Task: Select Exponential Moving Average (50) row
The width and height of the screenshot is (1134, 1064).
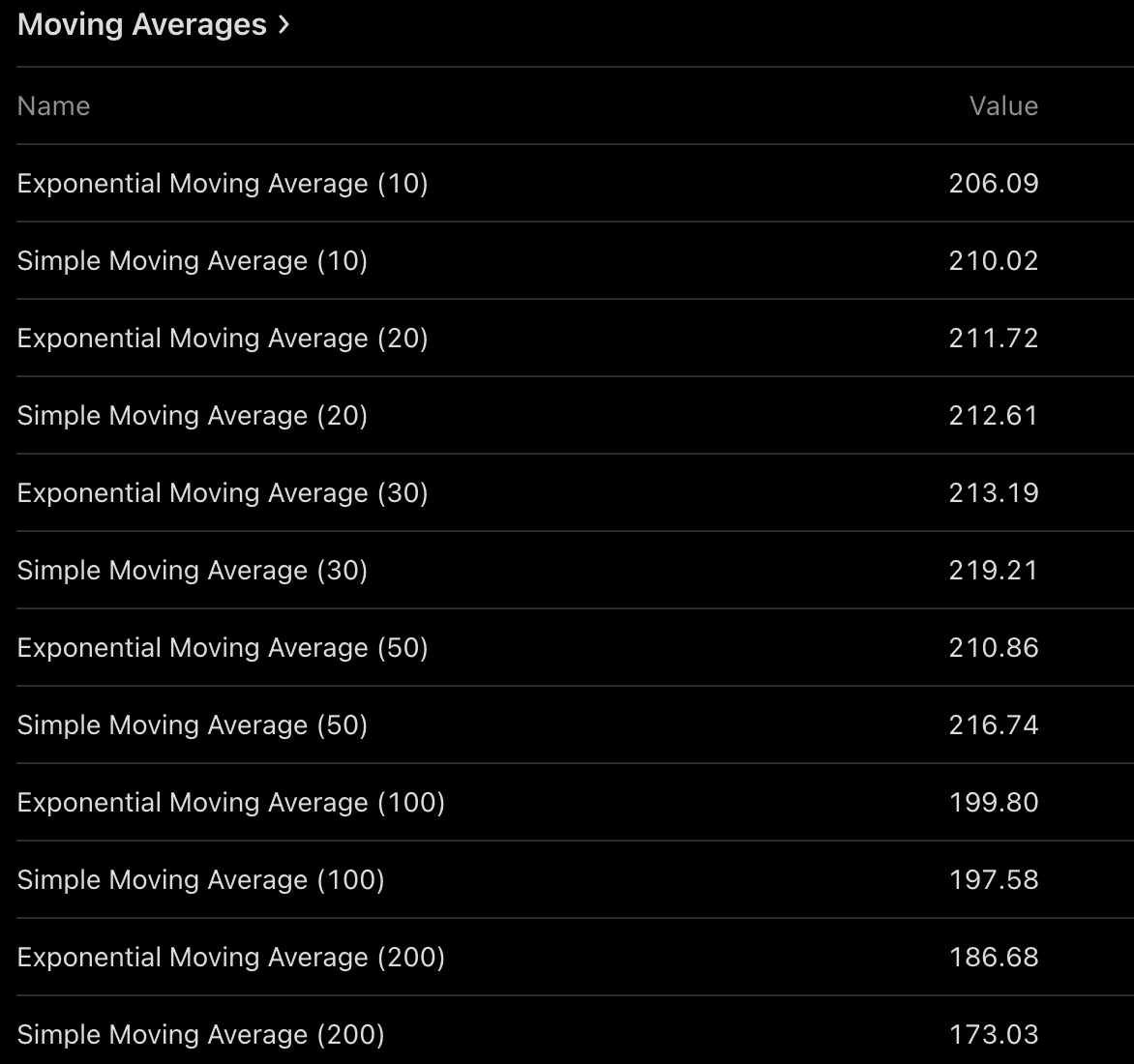Action: click(x=223, y=648)
